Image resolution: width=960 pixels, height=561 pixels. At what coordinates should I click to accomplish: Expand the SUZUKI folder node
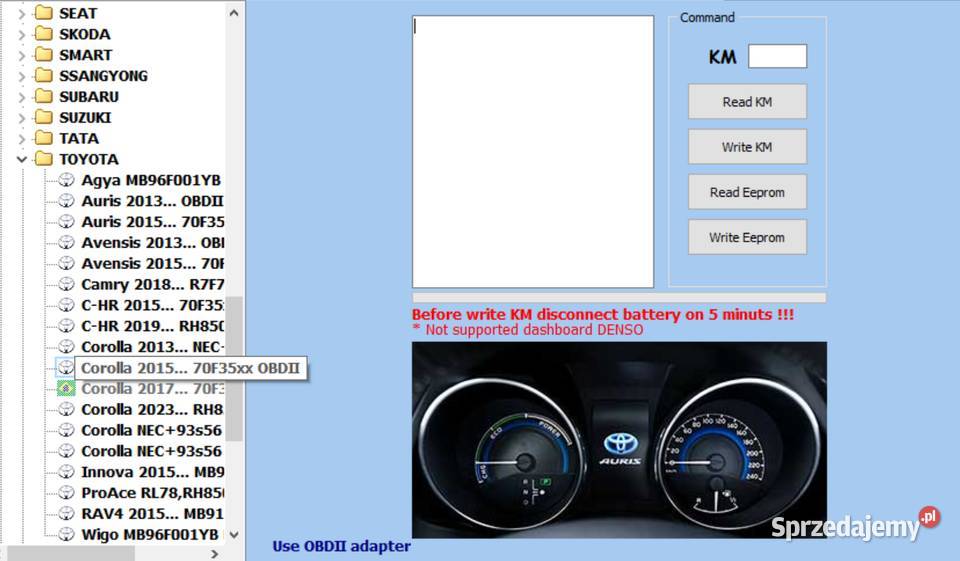[x=22, y=118]
